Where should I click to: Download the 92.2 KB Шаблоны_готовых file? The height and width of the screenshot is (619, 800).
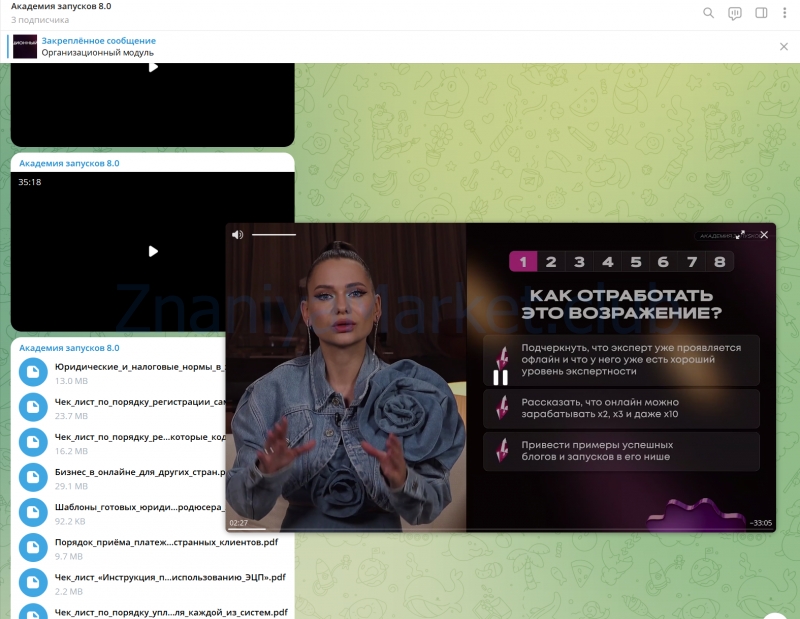[34, 511]
